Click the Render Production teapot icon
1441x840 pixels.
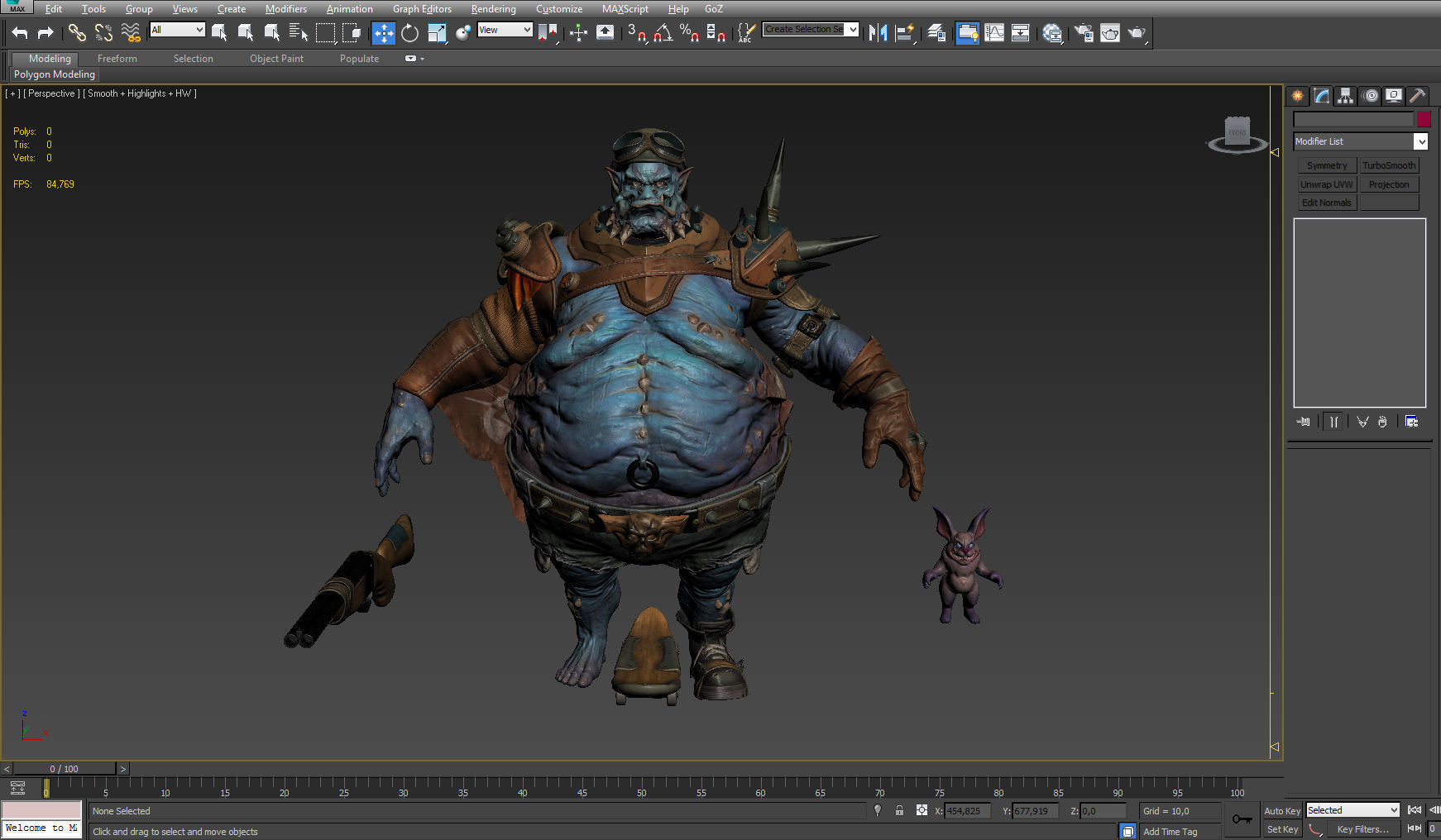(x=1137, y=32)
